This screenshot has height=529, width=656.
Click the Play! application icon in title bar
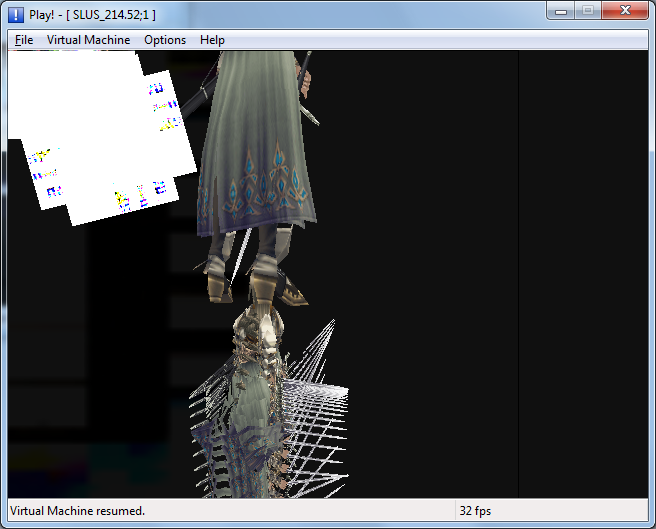click(16, 15)
